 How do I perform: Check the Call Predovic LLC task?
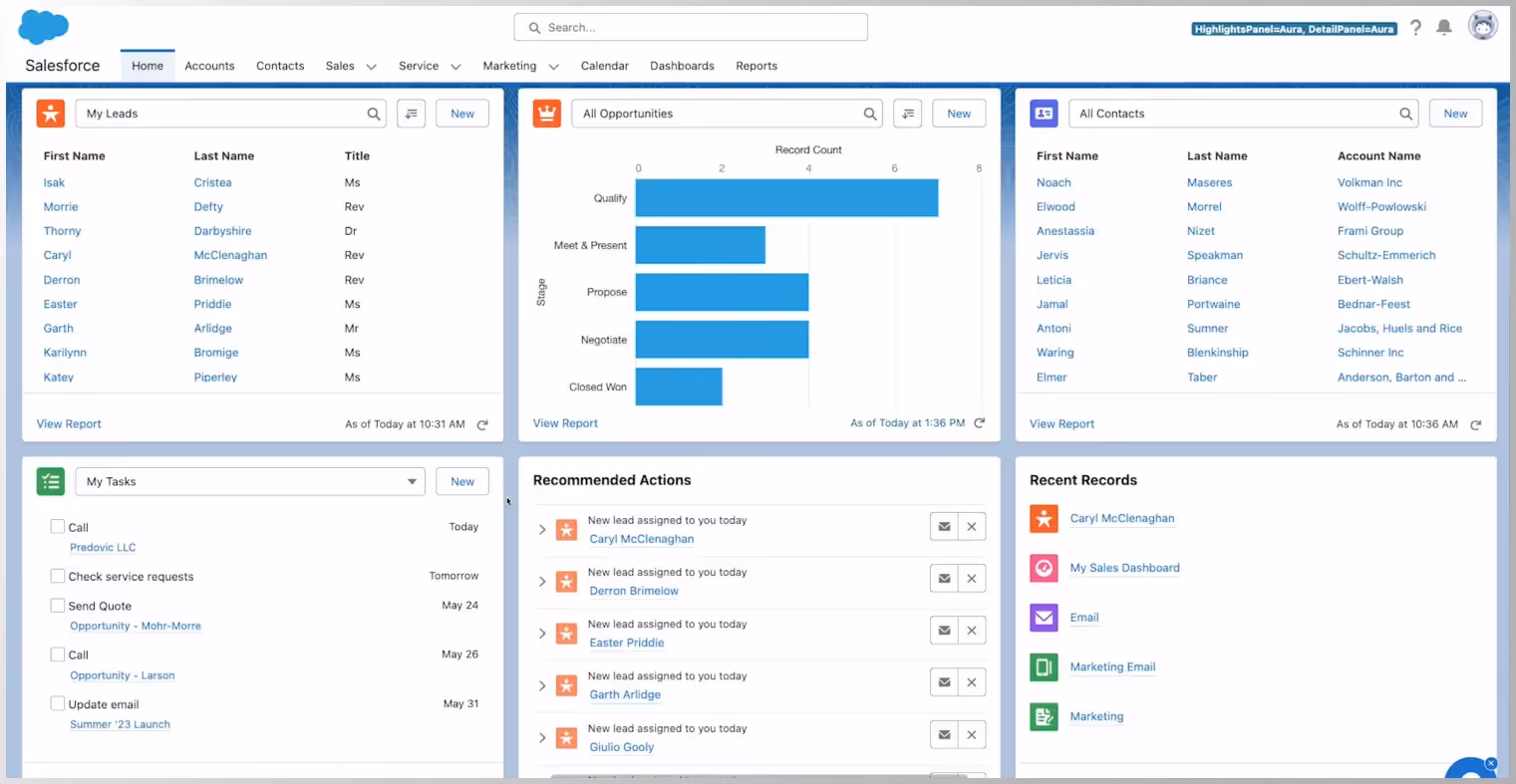(x=58, y=526)
